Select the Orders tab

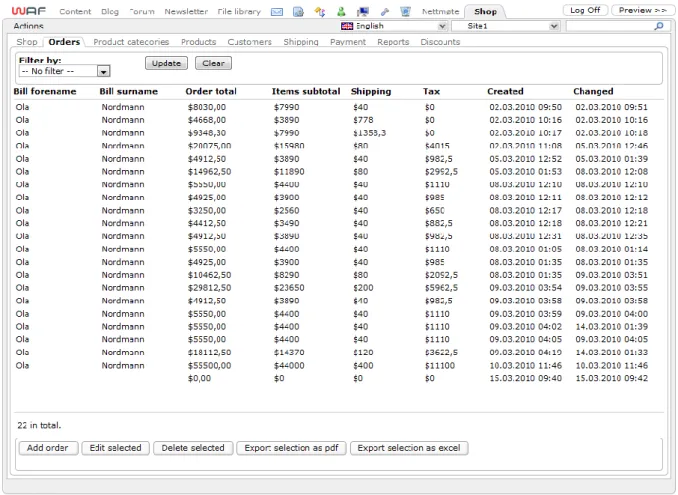point(64,42)
